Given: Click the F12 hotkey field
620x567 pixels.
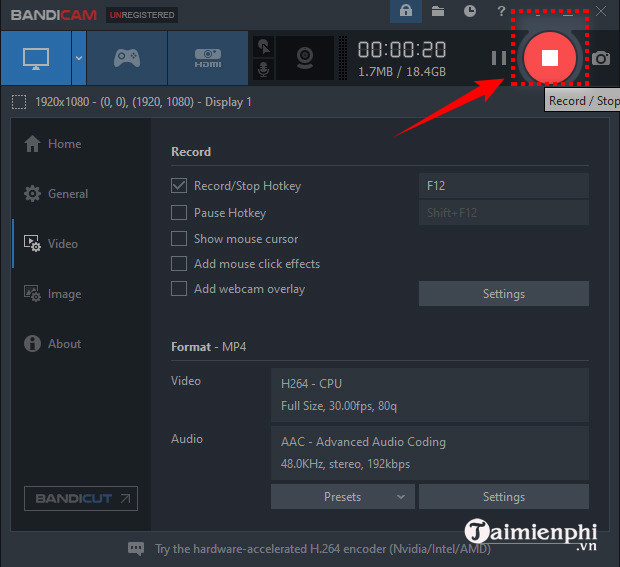Looking at the screenshot, I should pyautogui.click(x=504, y=185).
